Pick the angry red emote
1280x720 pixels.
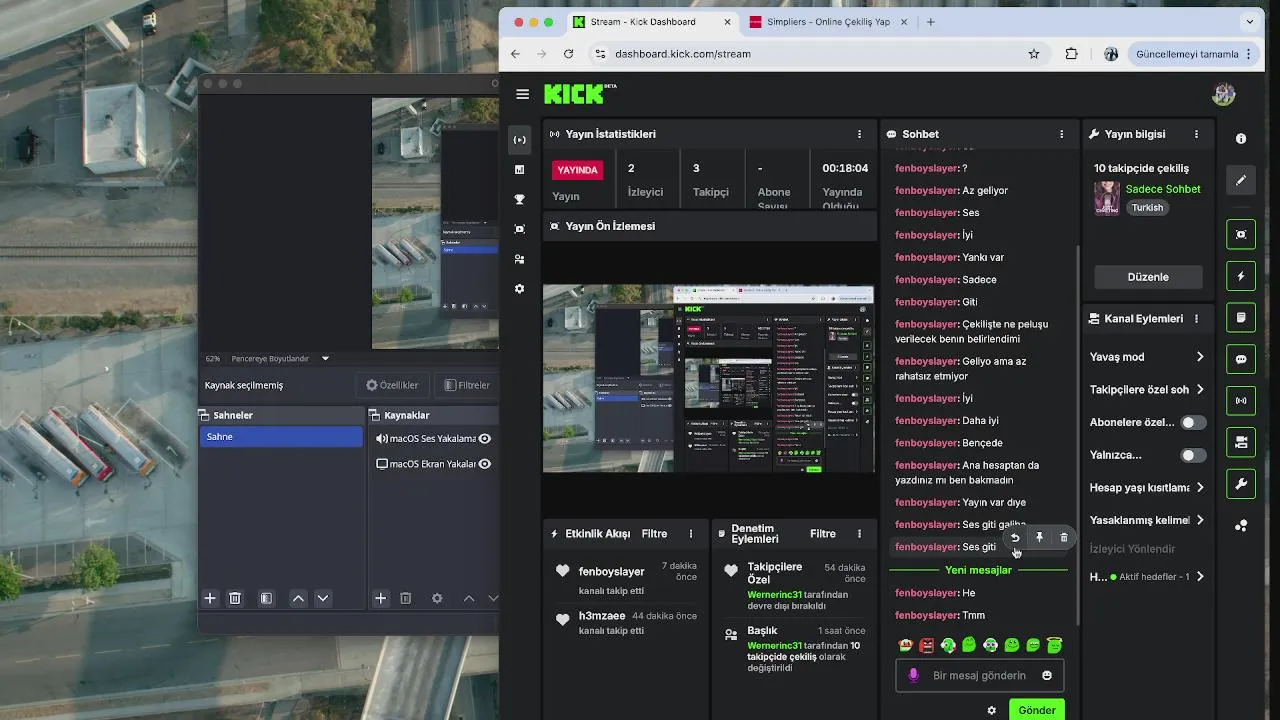tap(927, 645)
